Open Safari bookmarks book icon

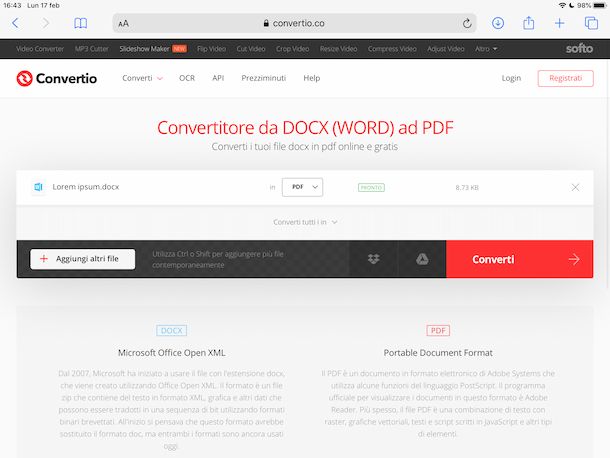coord(81,23)
